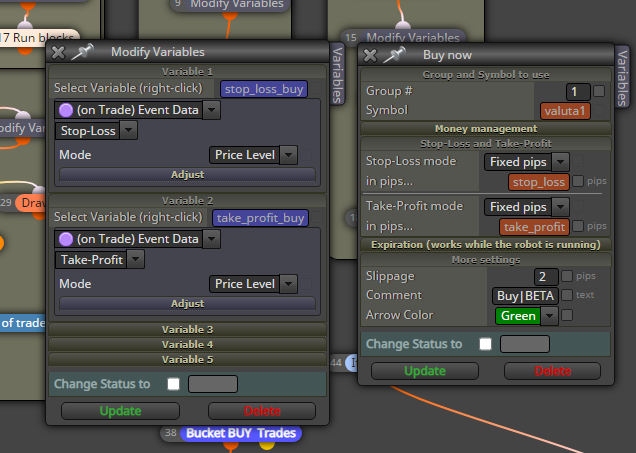Toggle checkbox next to Group # value

599,91
